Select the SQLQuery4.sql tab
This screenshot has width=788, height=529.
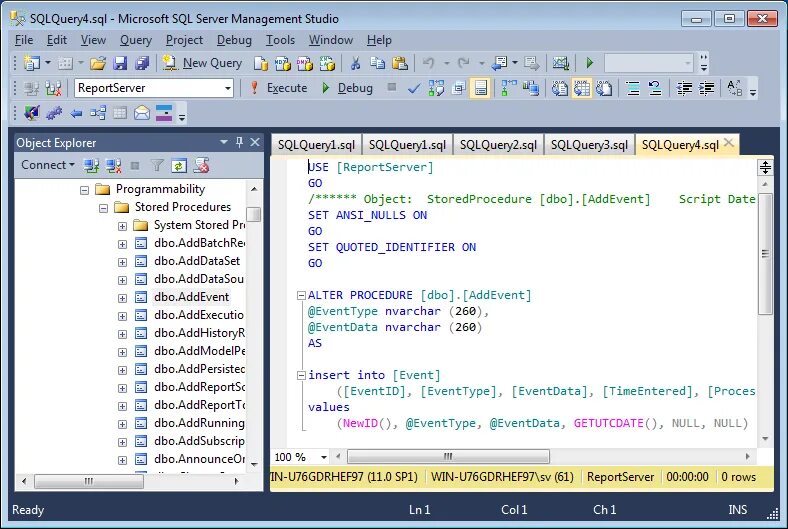pyautogui.click(x=680, y=145)
